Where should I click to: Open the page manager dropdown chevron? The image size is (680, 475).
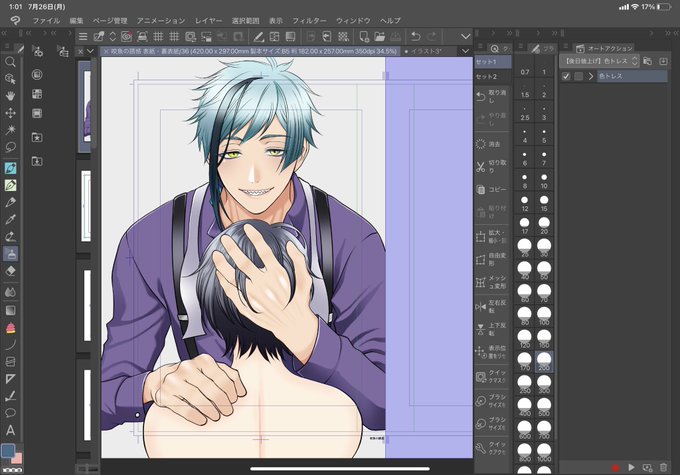click(90, 51)
